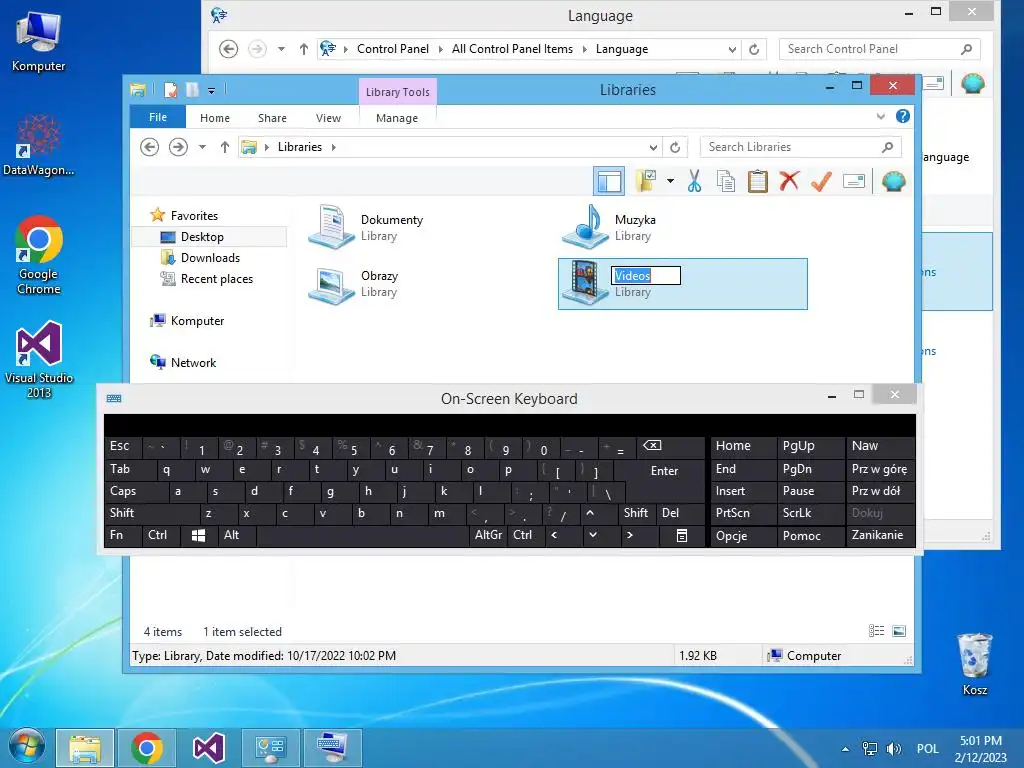Viewport: 1024px width, 768px height.
Task: Click the Esc key on On-Screen Keyboard
Action: tap(123, 446)
